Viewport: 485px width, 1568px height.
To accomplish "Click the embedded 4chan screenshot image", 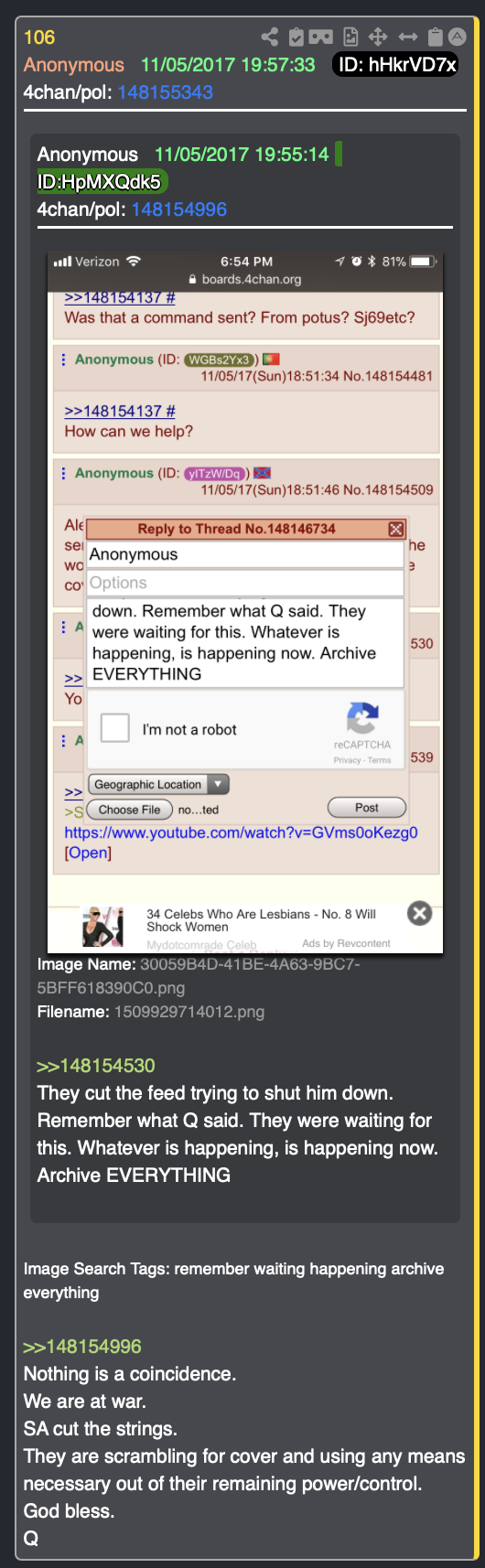I will coord(245,602).
